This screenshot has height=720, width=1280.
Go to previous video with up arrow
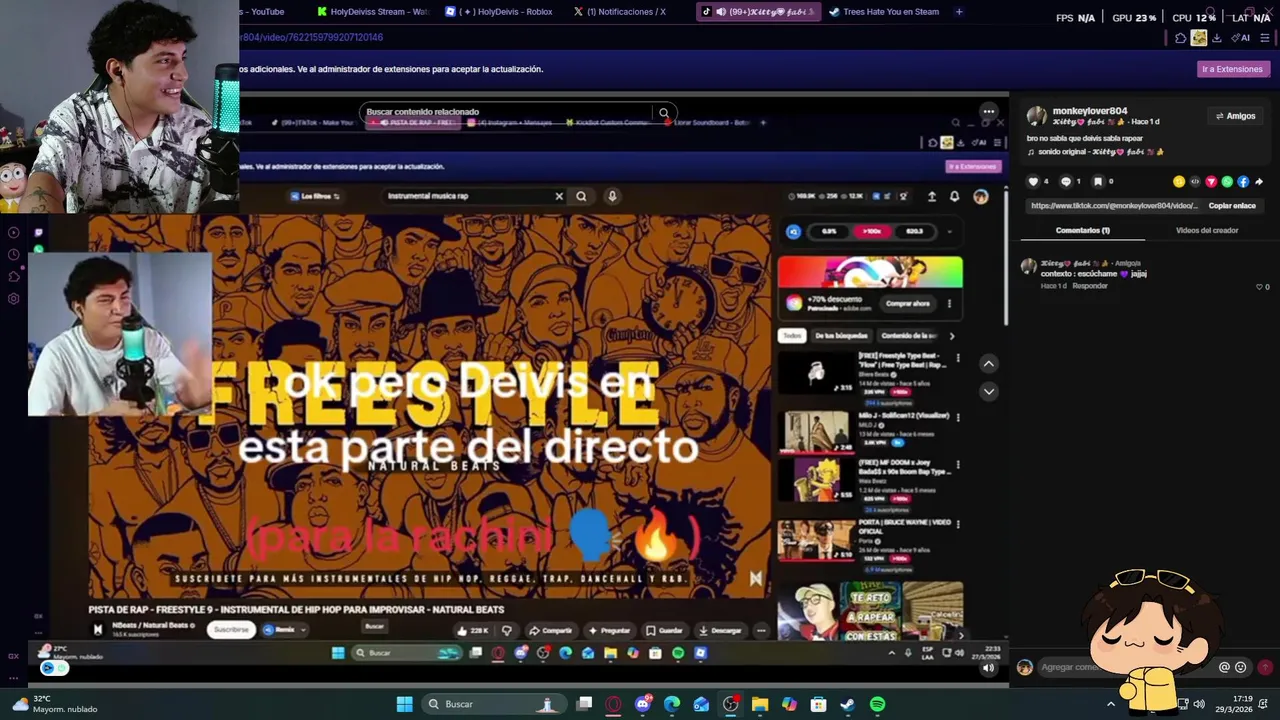coord(988,364)
